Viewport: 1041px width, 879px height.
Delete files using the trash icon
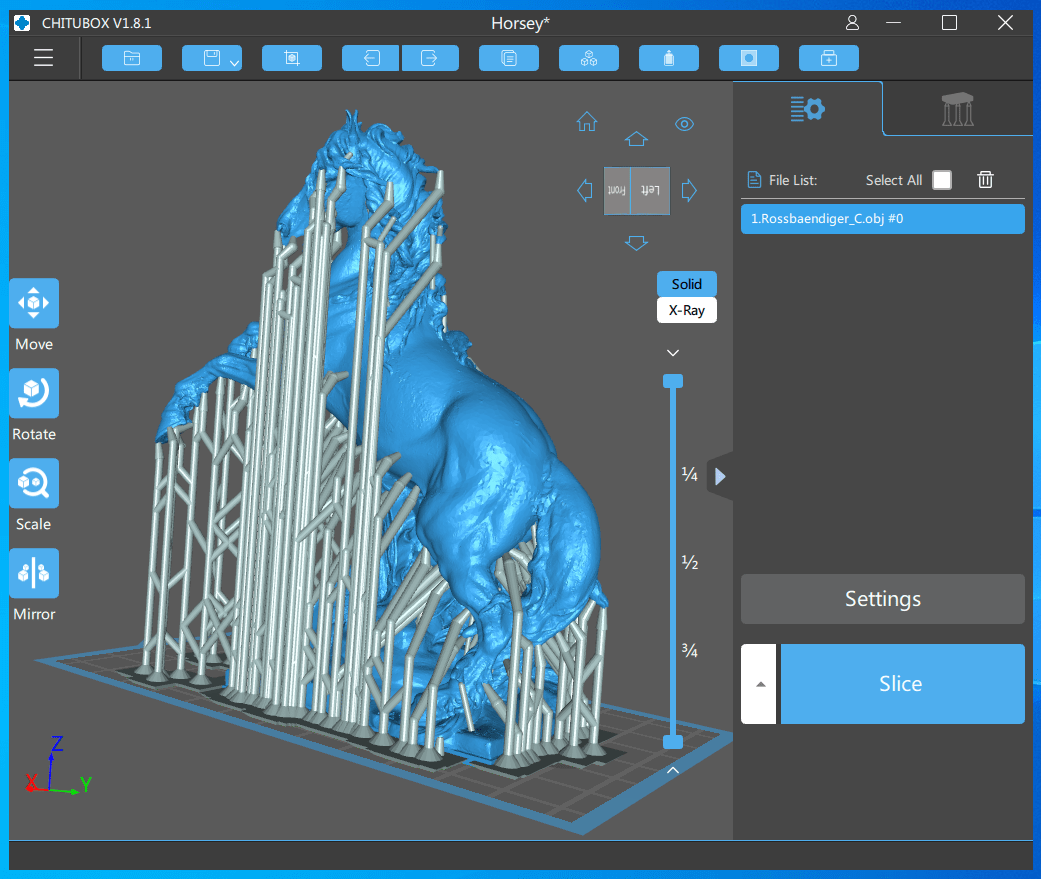pos(985,179)
